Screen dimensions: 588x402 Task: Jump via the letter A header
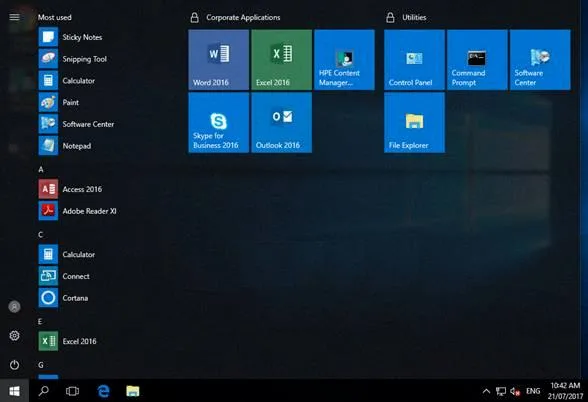pyautogui.click(x=41, y=170)
